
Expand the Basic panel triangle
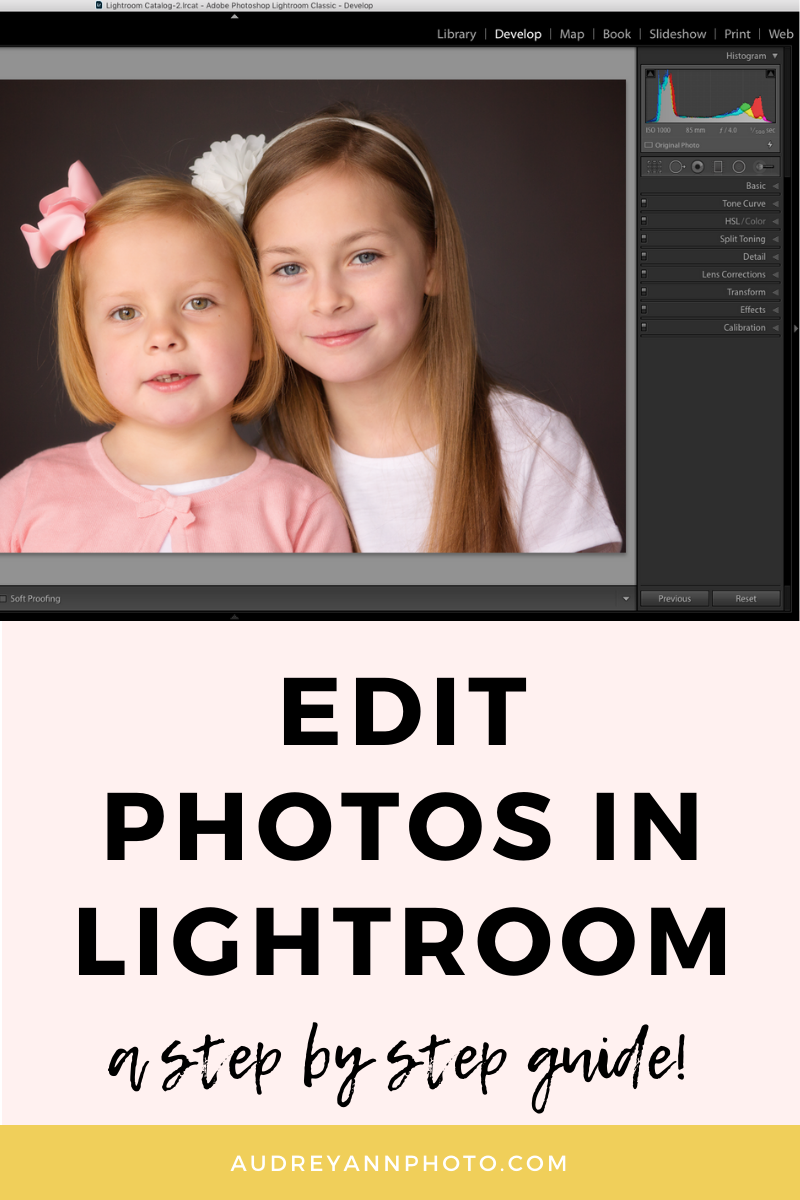tap(776, 186)
